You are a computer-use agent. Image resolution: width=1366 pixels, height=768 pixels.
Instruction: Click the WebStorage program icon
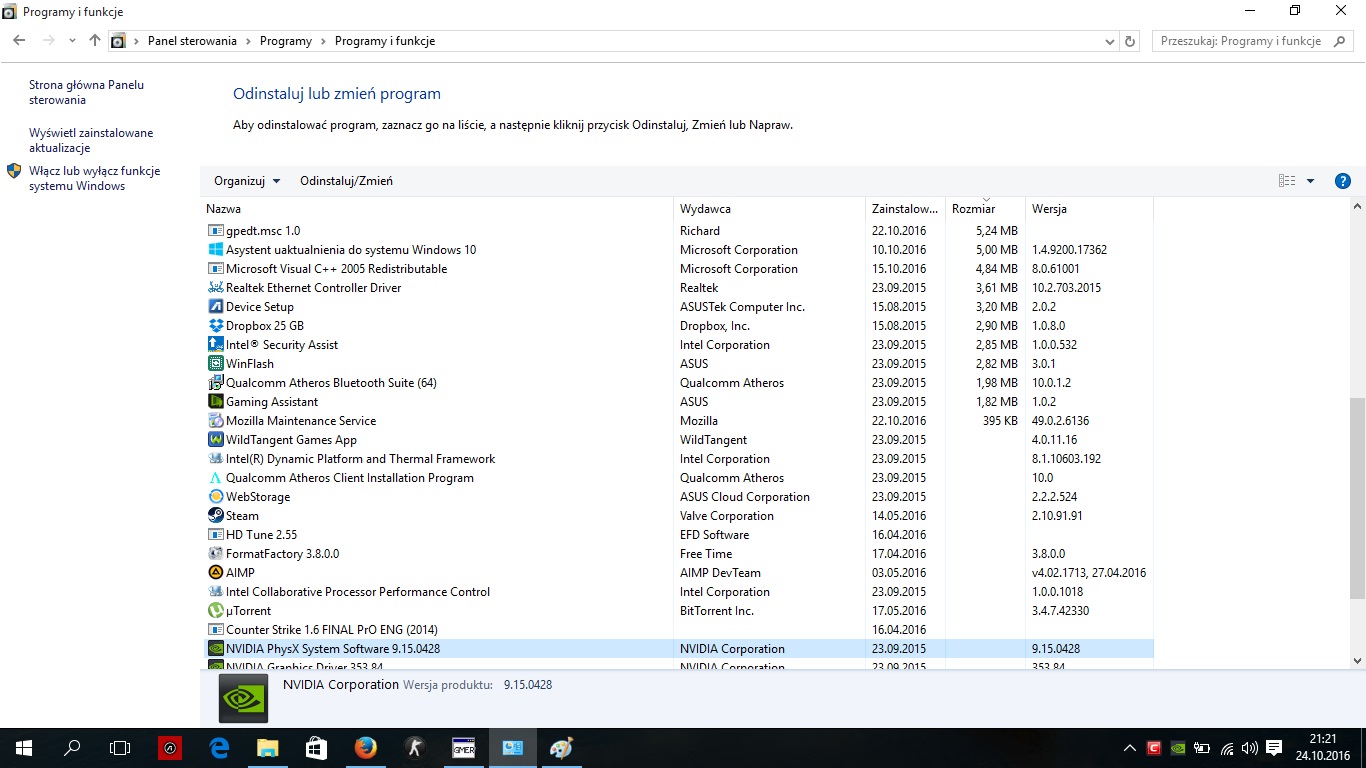click(215, 497)
